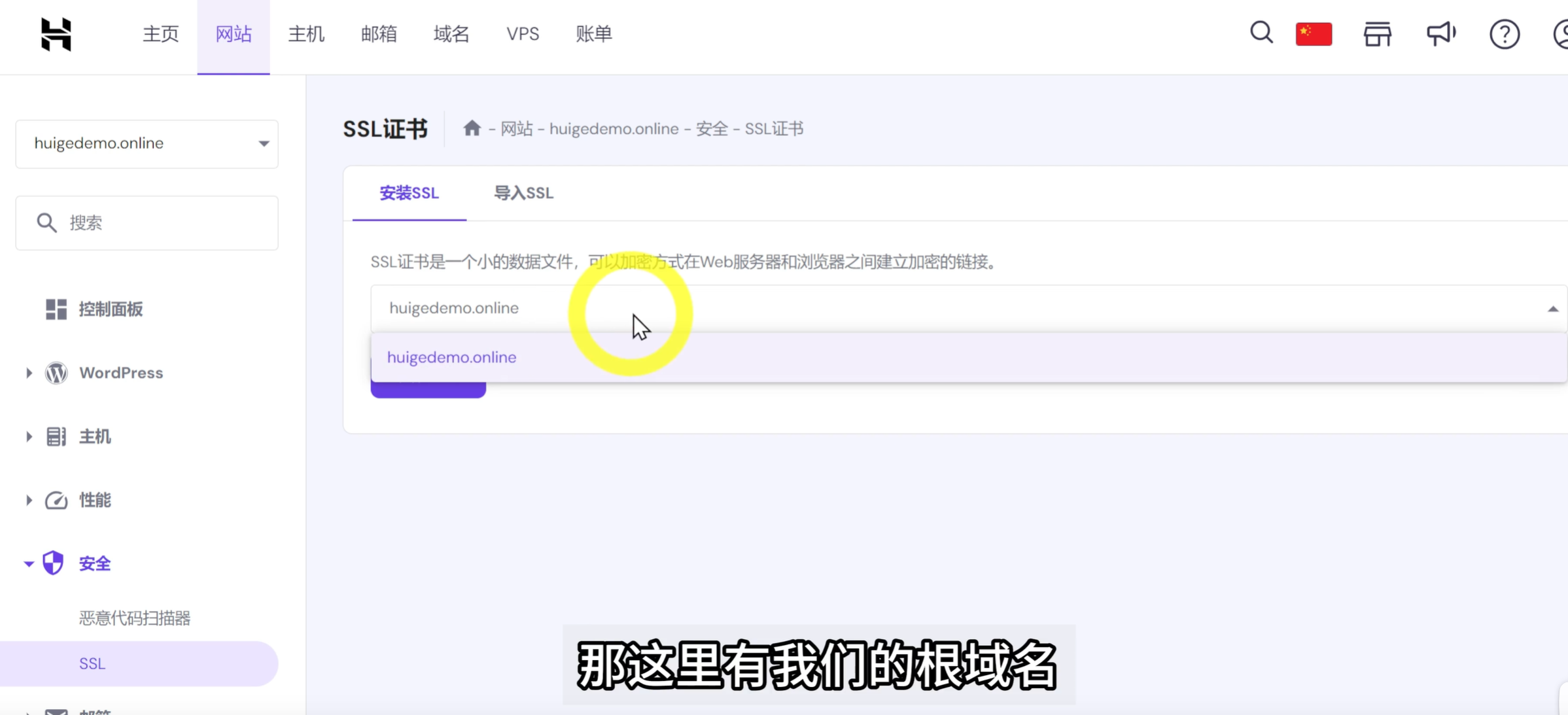
Task: Open VPS in top navigation
Action: [523, 34]
